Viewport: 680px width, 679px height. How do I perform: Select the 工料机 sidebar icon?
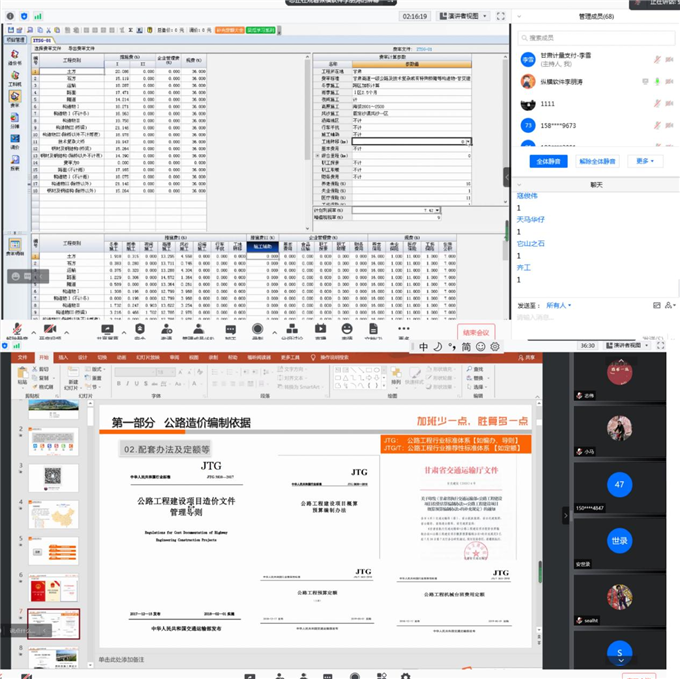14,80
